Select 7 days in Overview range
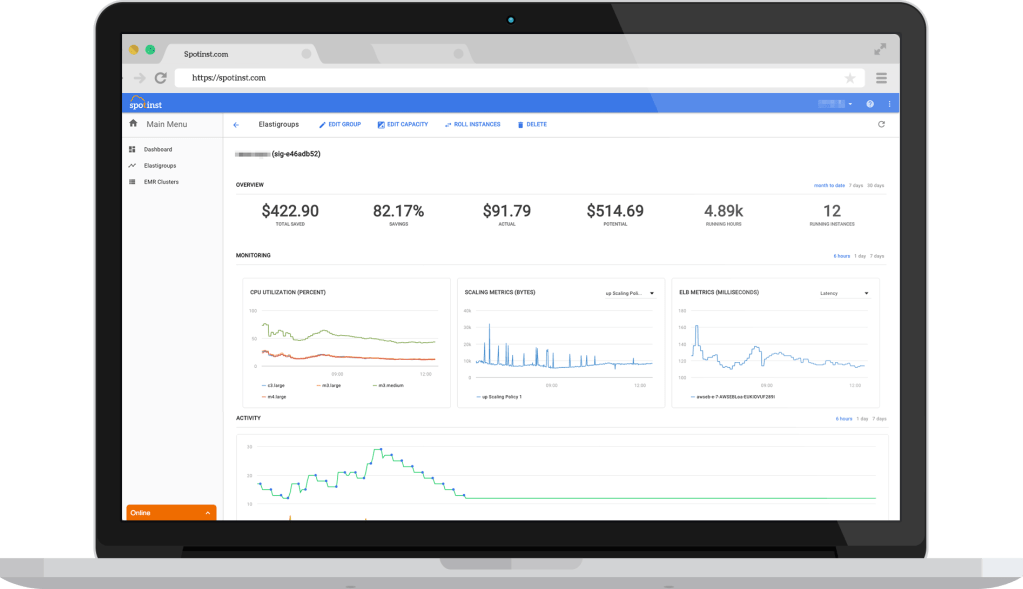Viewport: 1023px width, 589px height. 855,185
